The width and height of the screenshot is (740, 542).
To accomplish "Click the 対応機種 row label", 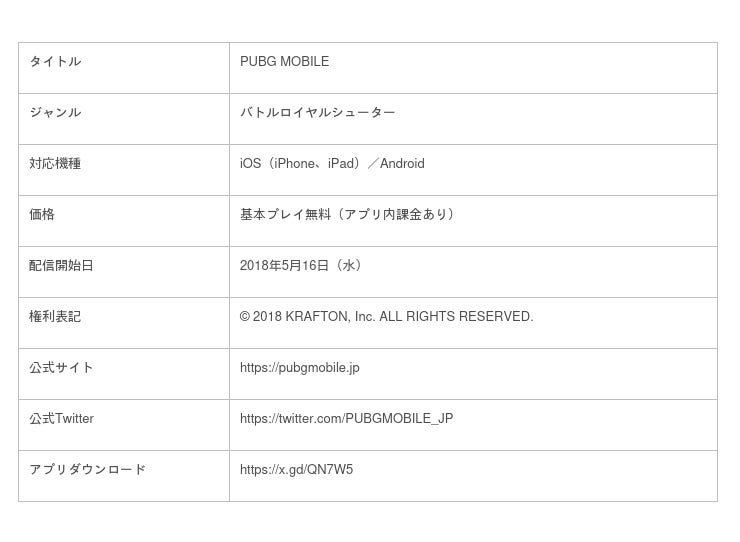I will [x=55, y=164].
